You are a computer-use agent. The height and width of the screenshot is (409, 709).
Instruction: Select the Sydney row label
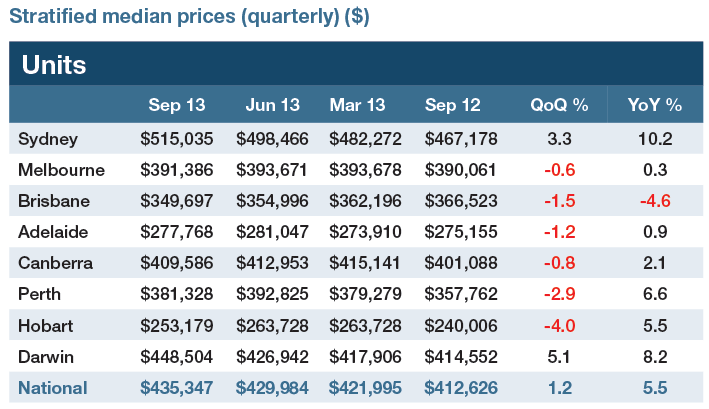click(47, 138)
